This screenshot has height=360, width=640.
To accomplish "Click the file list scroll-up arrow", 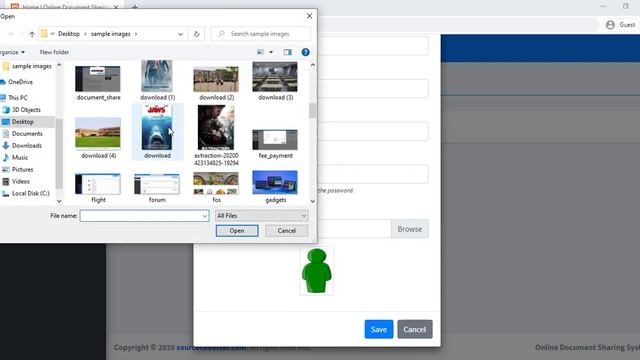I will [x=313, y=65].
